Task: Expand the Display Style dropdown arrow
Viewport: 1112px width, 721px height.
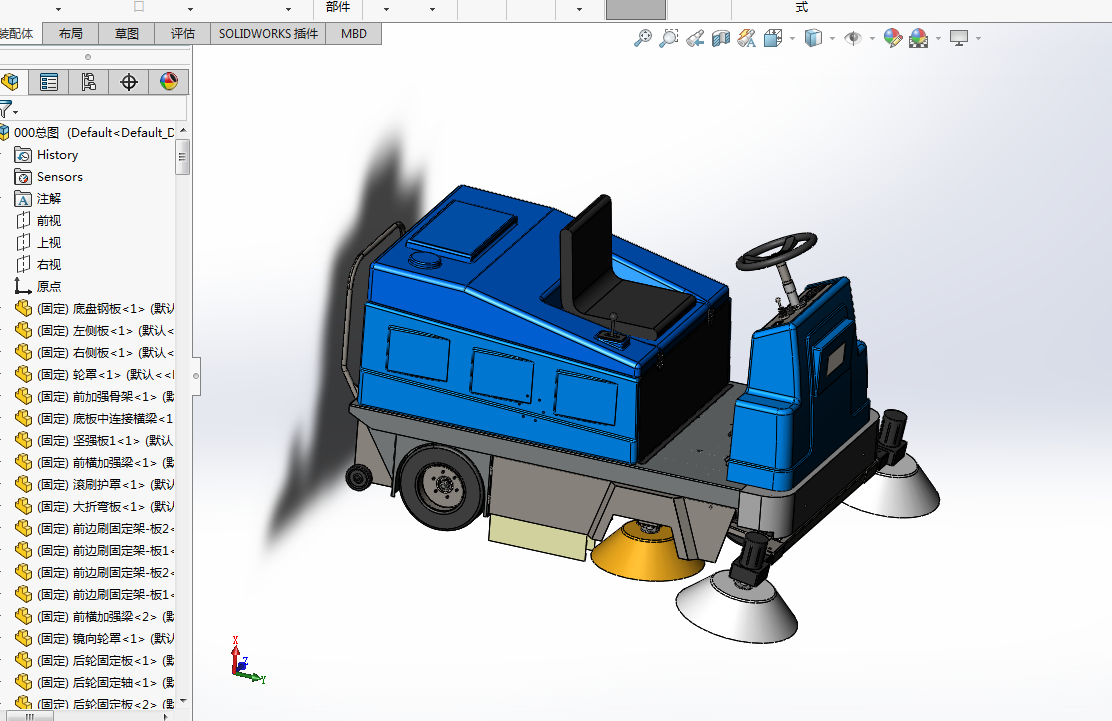Action: (x=832, y=38)
